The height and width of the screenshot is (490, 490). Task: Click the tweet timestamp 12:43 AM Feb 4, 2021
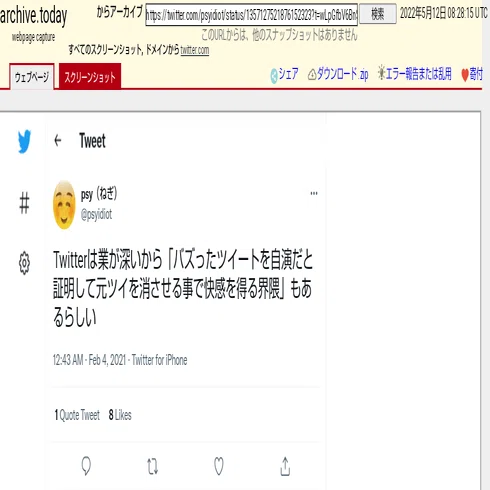pyautogui.click(x=89, y=360)
